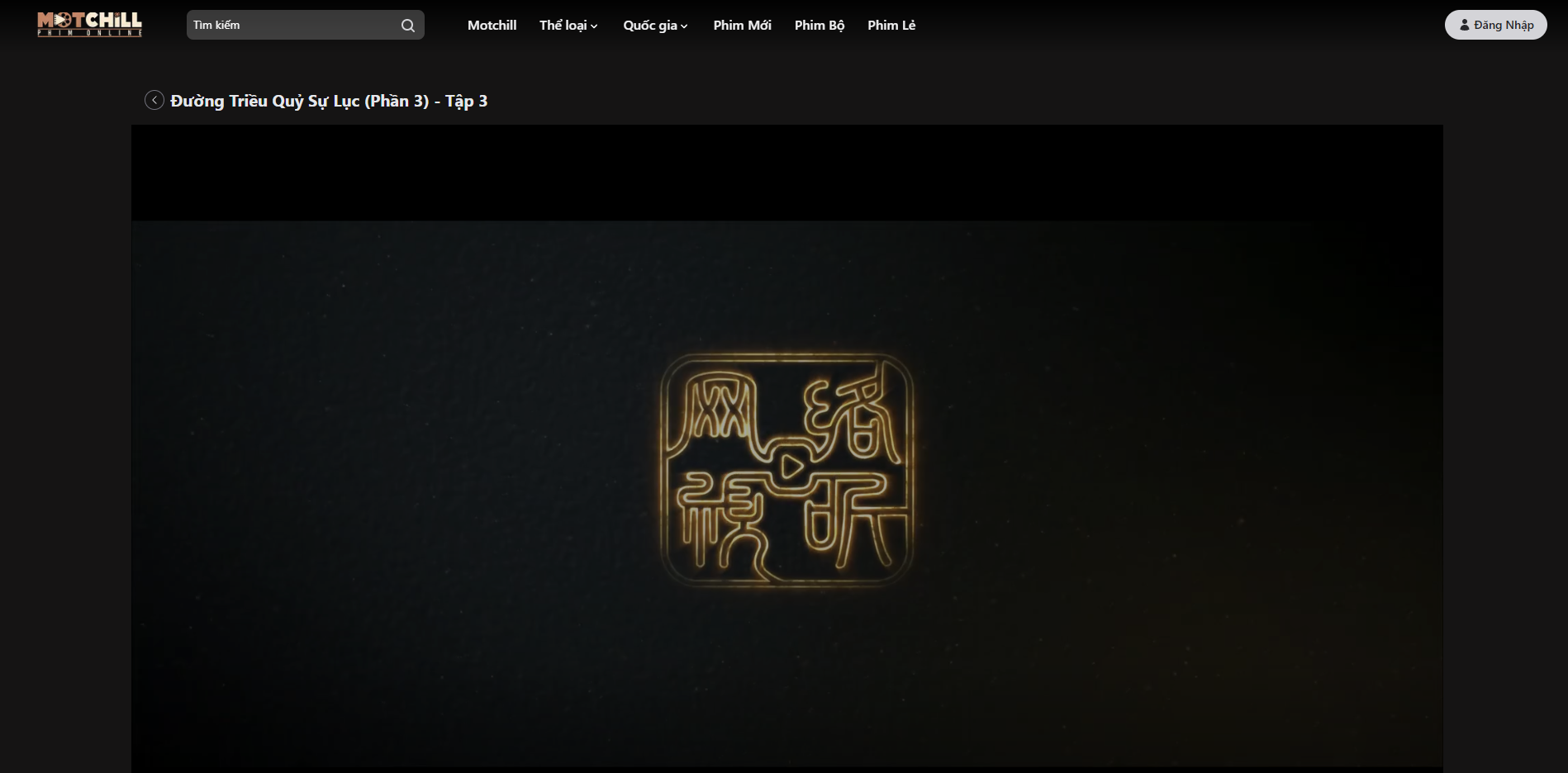Click the user silhouette icon in Đăng Nhập
The image size is (1568, 773).
point(1465,25)
